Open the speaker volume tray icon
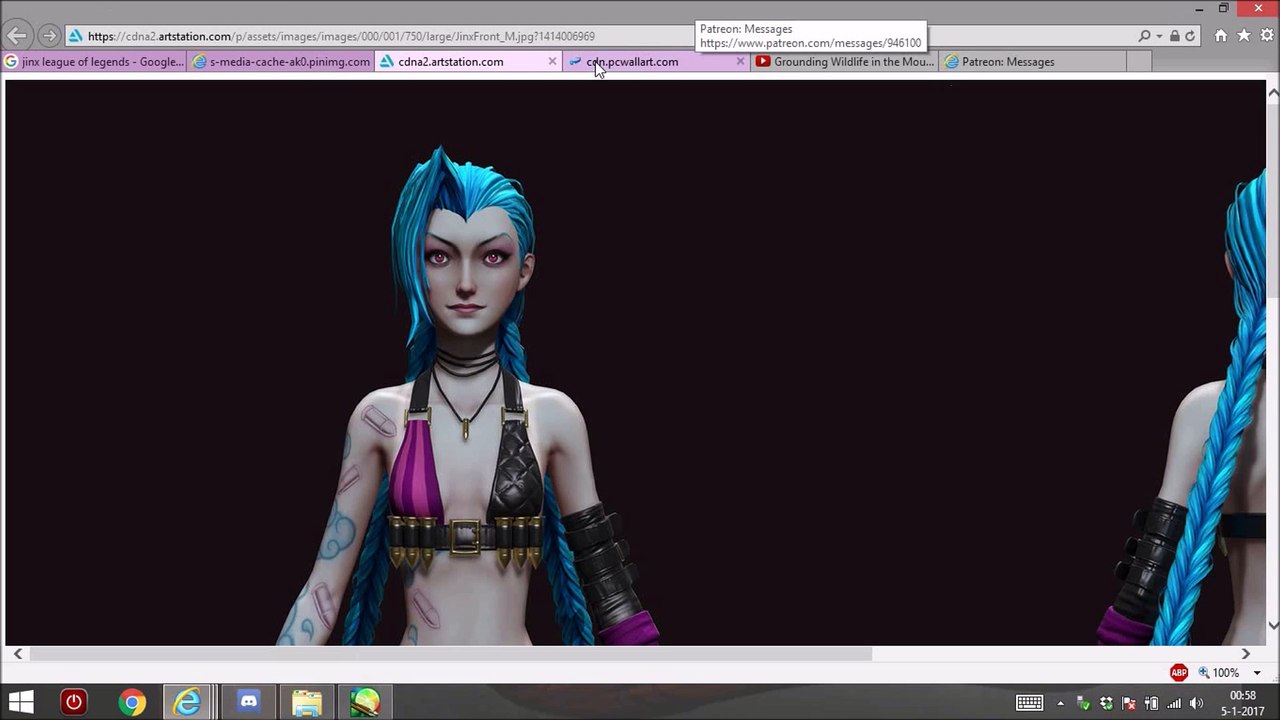This screenshot has width=1280, height=720. point(1196,703)
